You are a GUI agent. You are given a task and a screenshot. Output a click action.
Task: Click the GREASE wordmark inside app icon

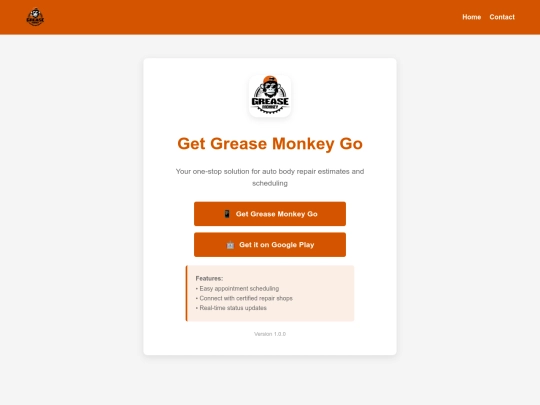(x=270, y=101)
